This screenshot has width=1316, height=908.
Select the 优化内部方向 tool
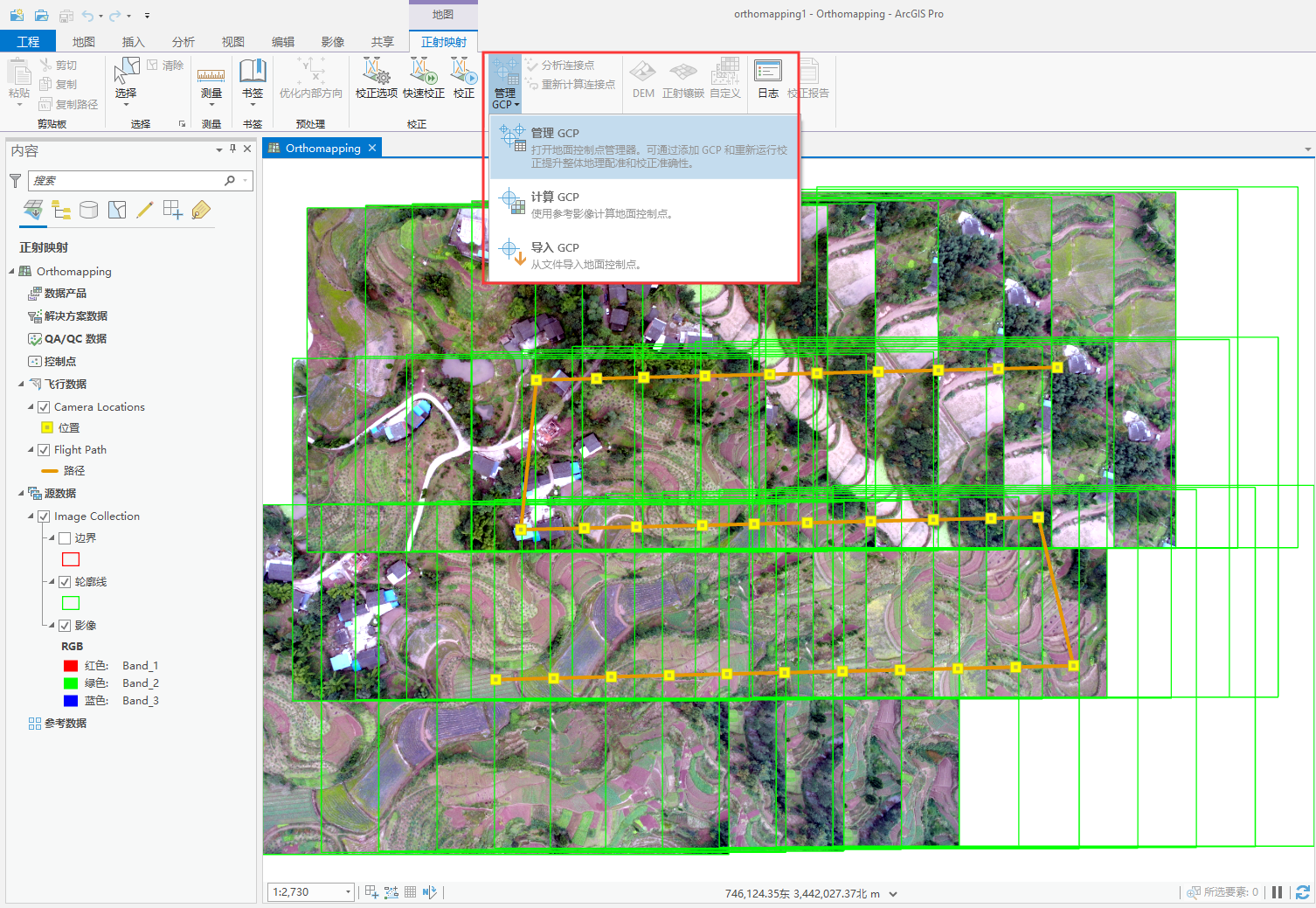(x=310, y=79)
